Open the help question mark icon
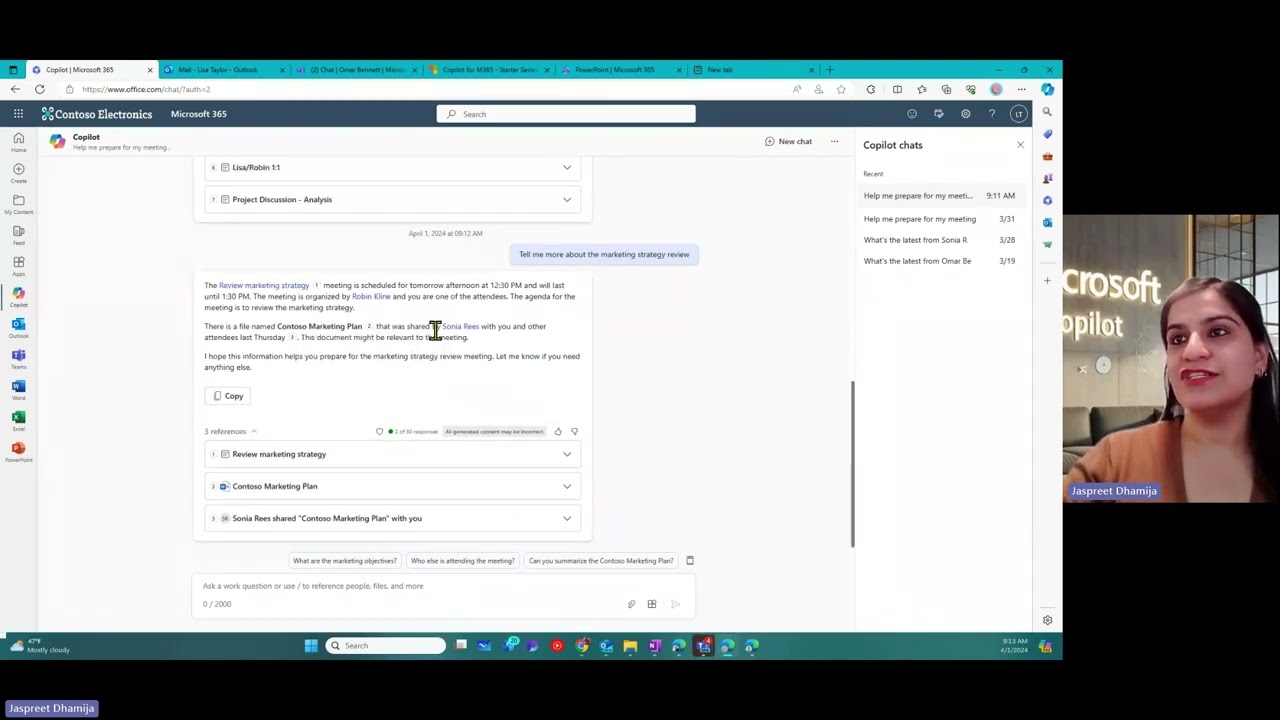This screenshot has height=720, width=1280. (992, 114)
